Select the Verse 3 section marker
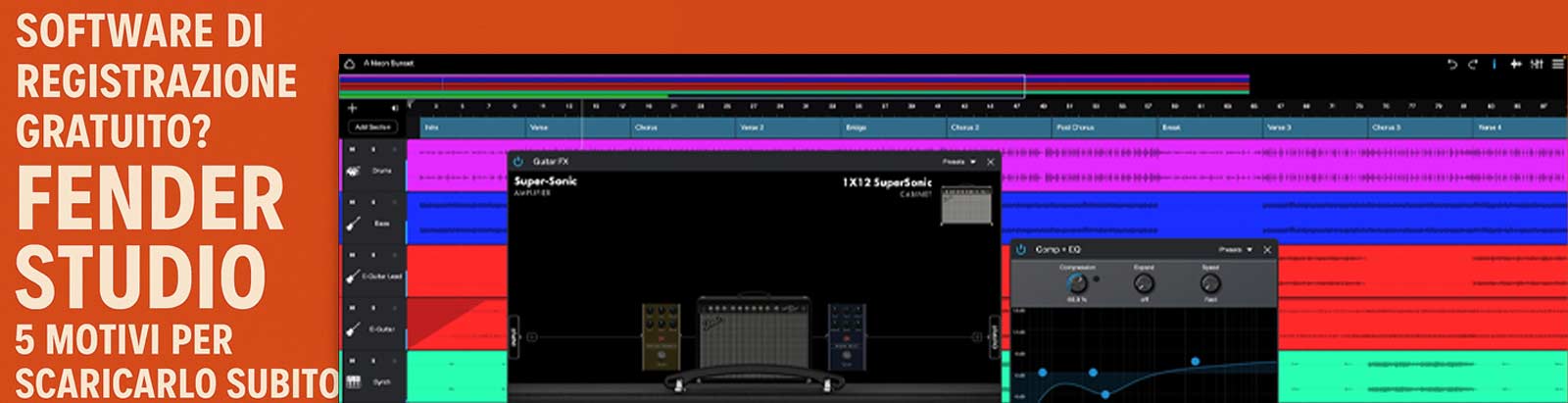The width and height of the screenshot is (1568, 403). [x=1315, y=127]
